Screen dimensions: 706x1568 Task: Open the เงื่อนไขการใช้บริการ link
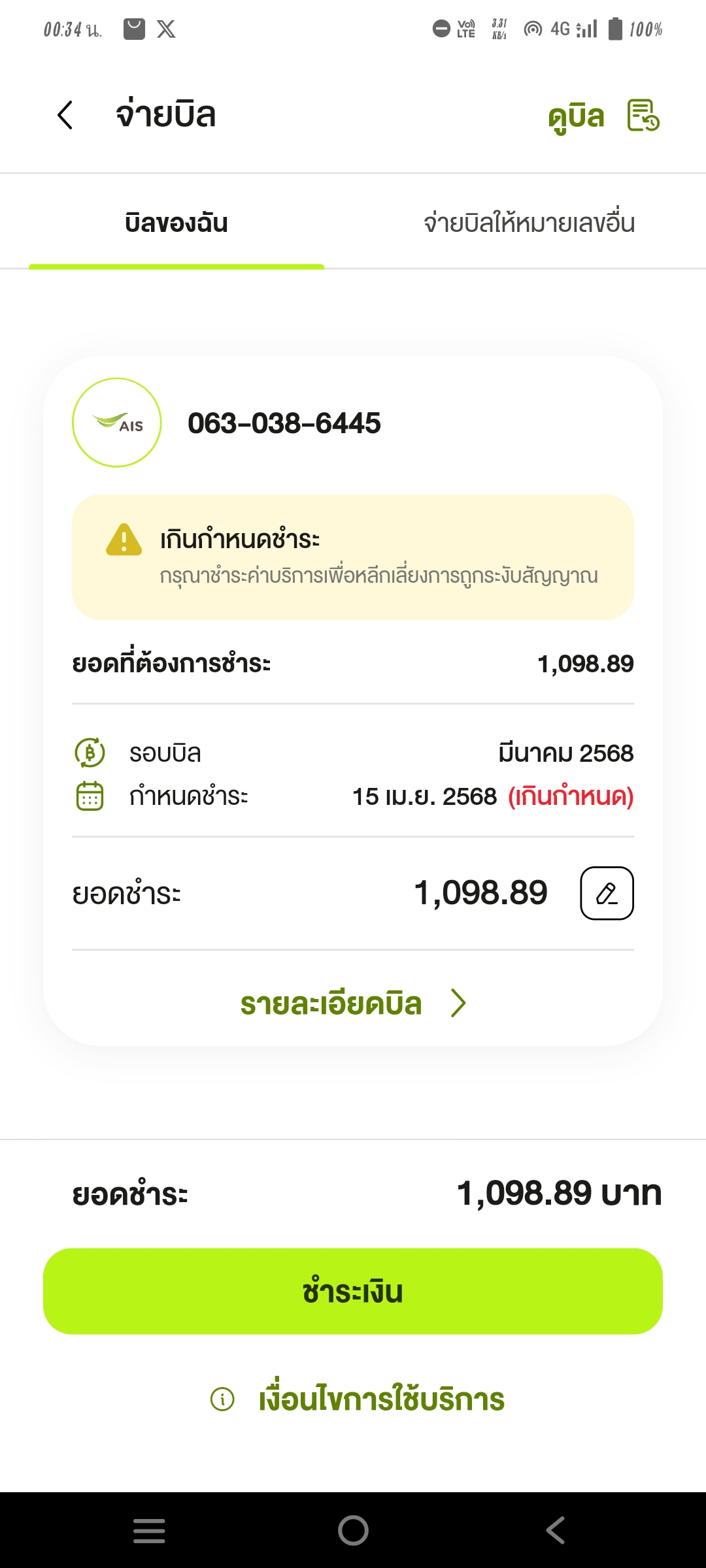(382, 1399)
